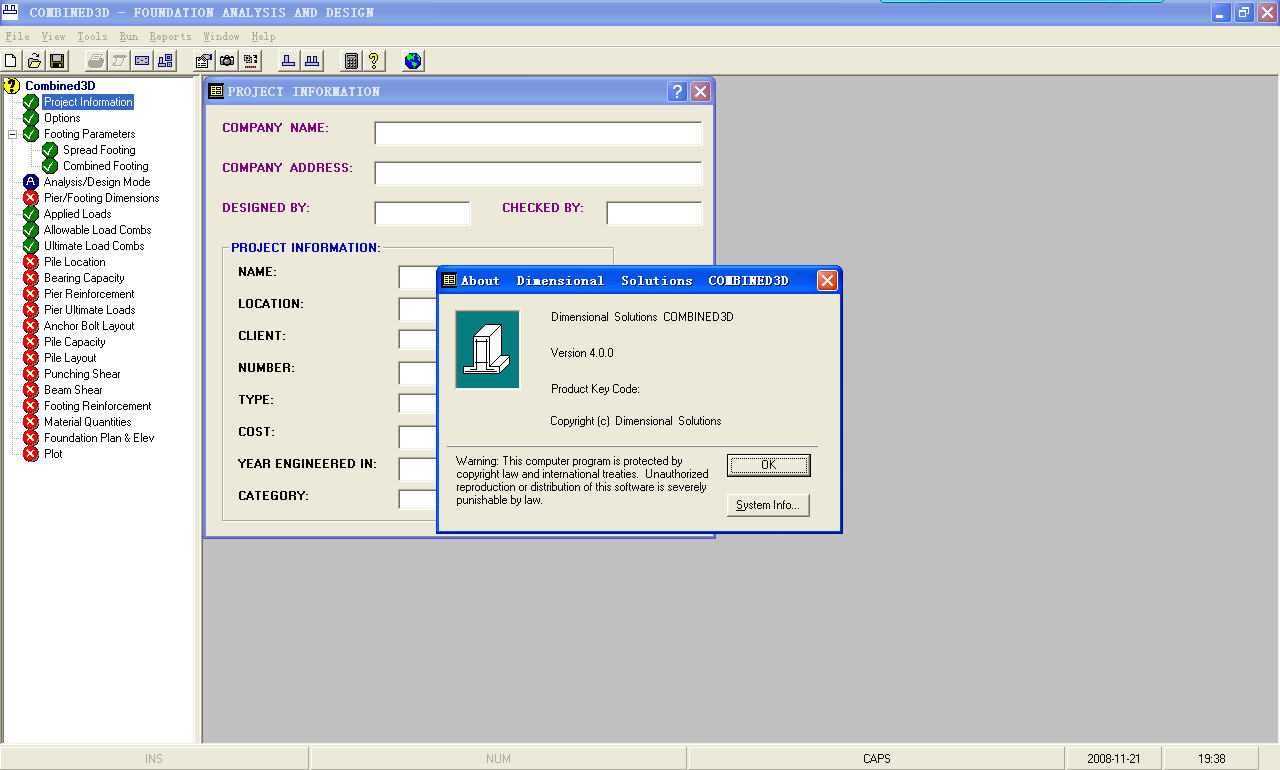Select Pier Ultimate Loads tree item
This screenshot has height=770, width=1280.
[x=89, y=310]
